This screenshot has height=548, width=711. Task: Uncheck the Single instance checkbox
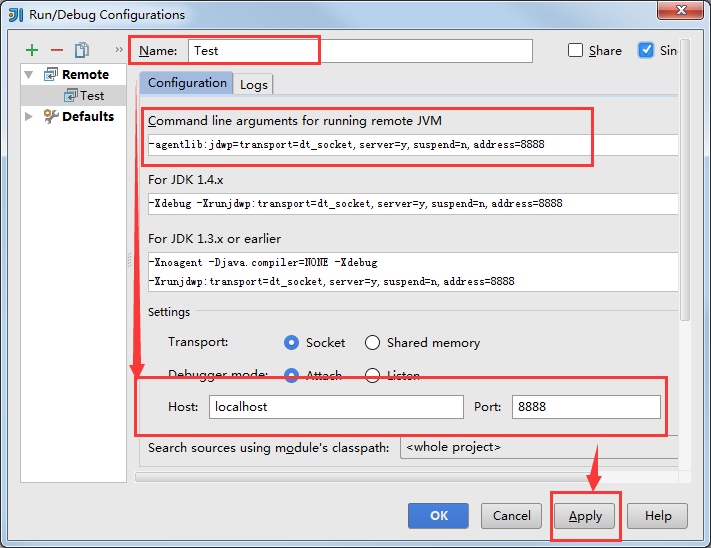tap(646, 51)
